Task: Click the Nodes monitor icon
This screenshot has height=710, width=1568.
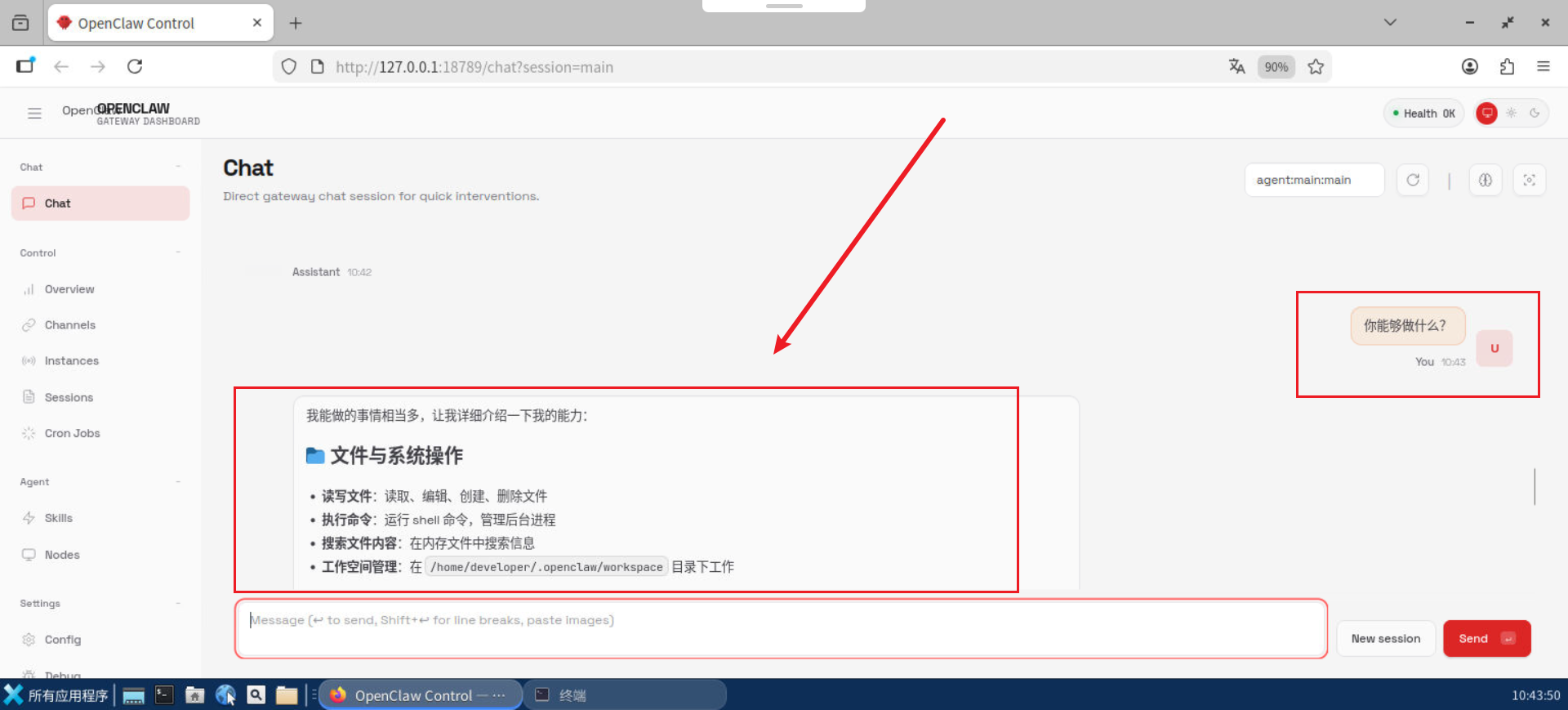Action: click(29, 555)
